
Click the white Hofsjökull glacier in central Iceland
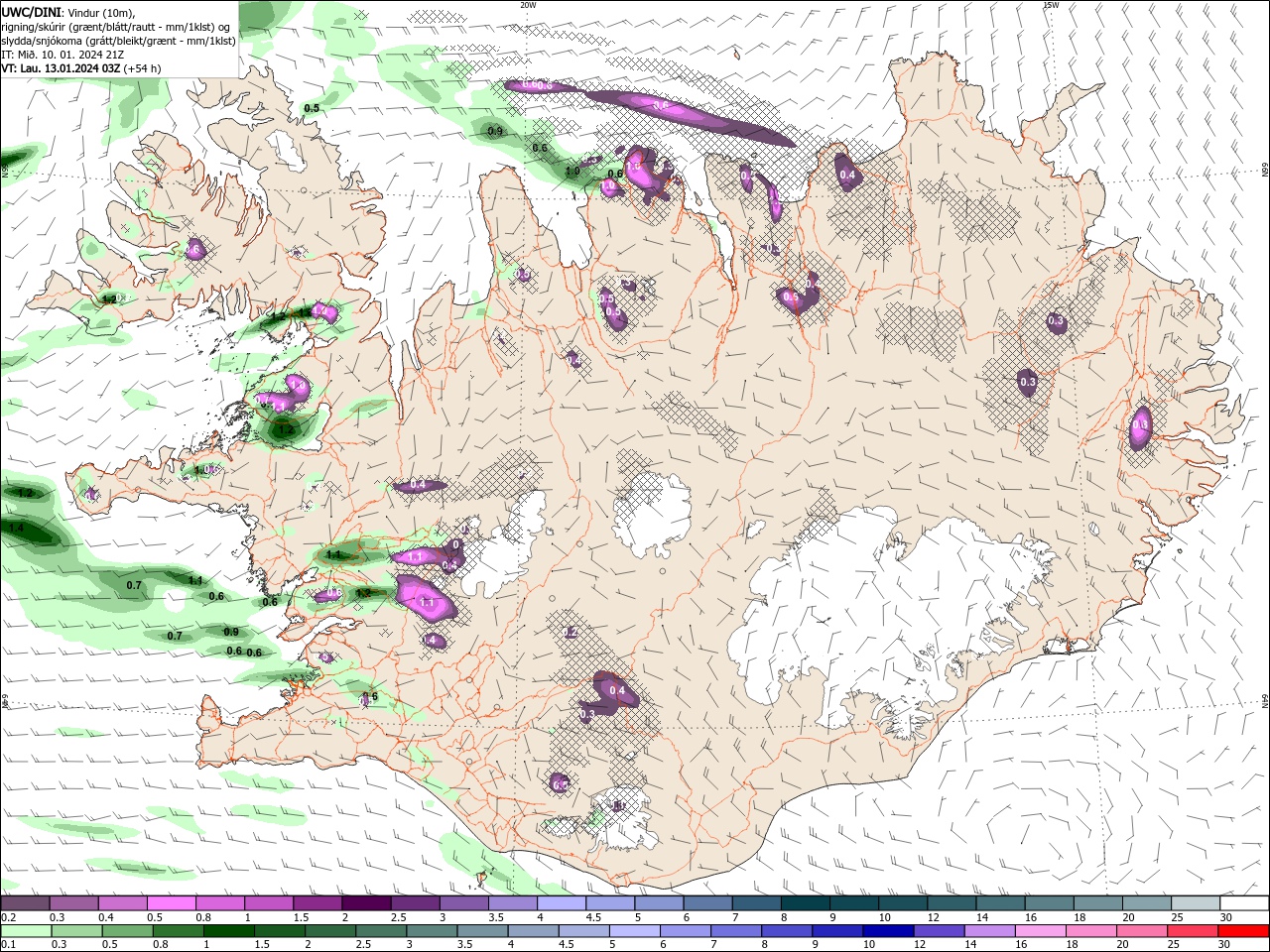click(x=652, y=514)
